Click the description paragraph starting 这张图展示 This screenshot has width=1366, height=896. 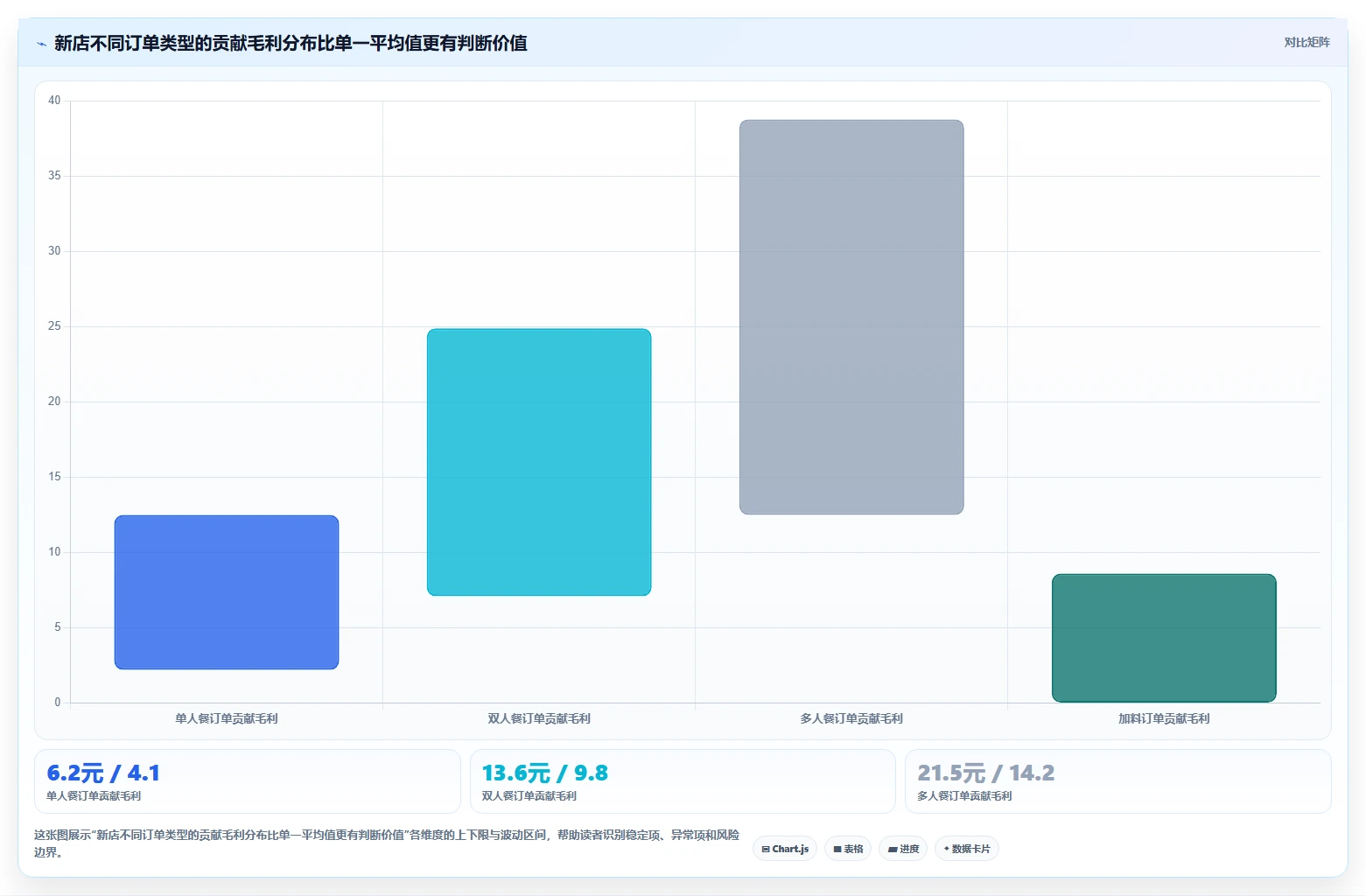point(387,843)
